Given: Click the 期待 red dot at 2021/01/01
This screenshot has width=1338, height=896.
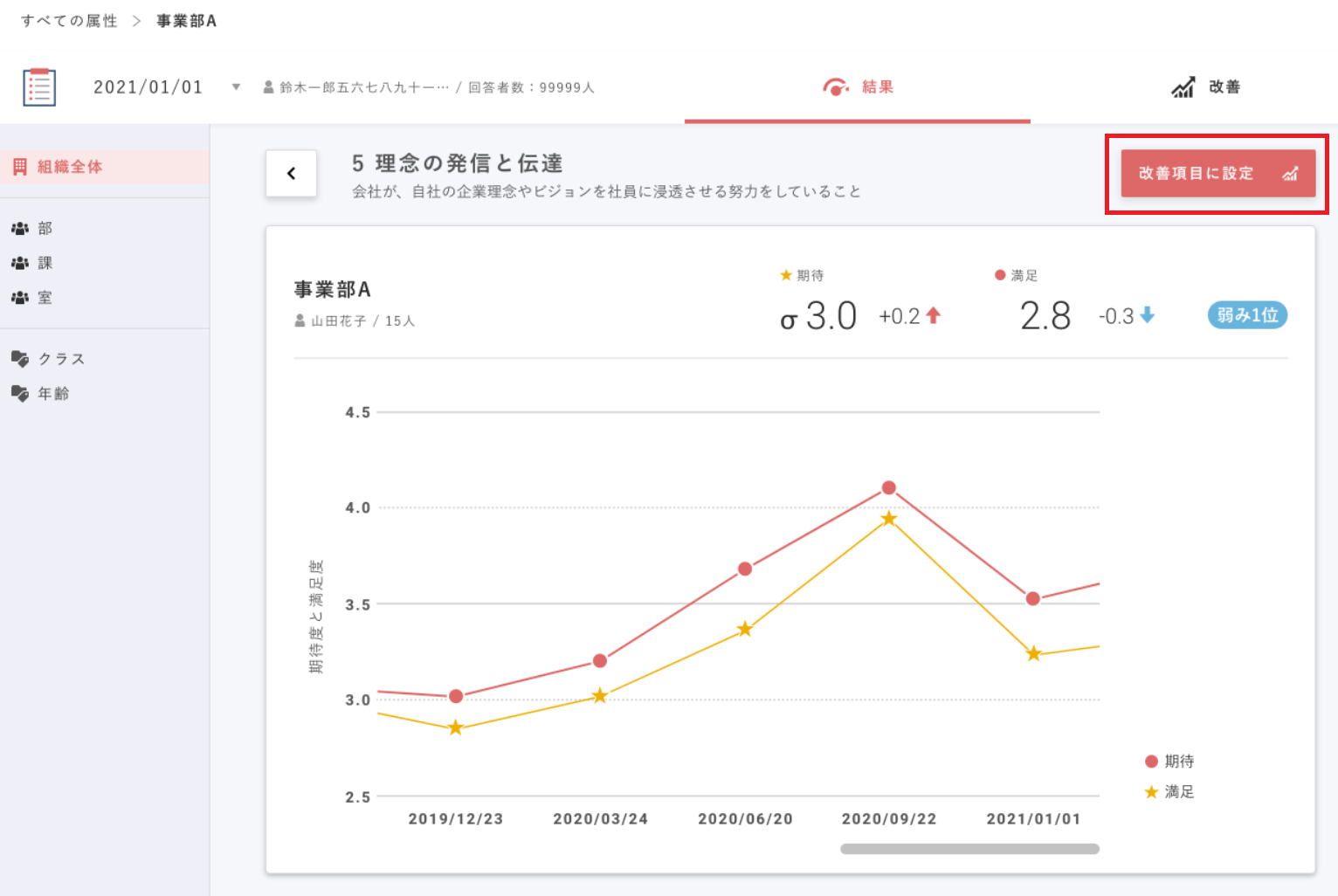Looking at the screenshot, I should [x=1033, y=599].
